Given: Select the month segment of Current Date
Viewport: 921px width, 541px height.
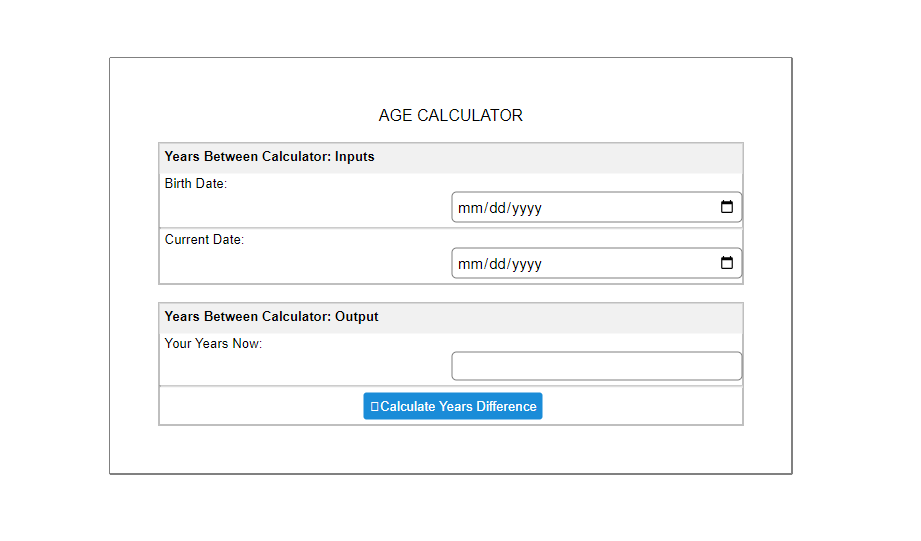Looking at the screenshot, I should point(469,264).
